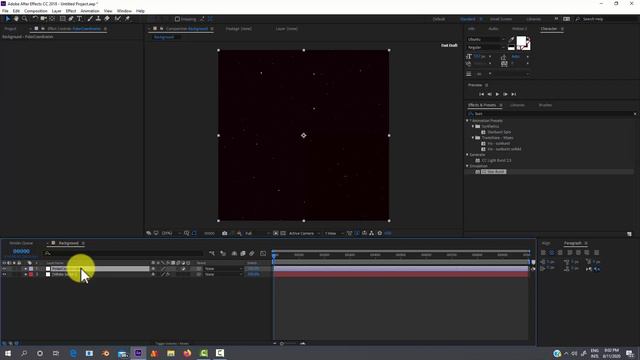Expand layer 1 properties twirl arrow
The image size is (640, 360).
click(x=25, y=269)
